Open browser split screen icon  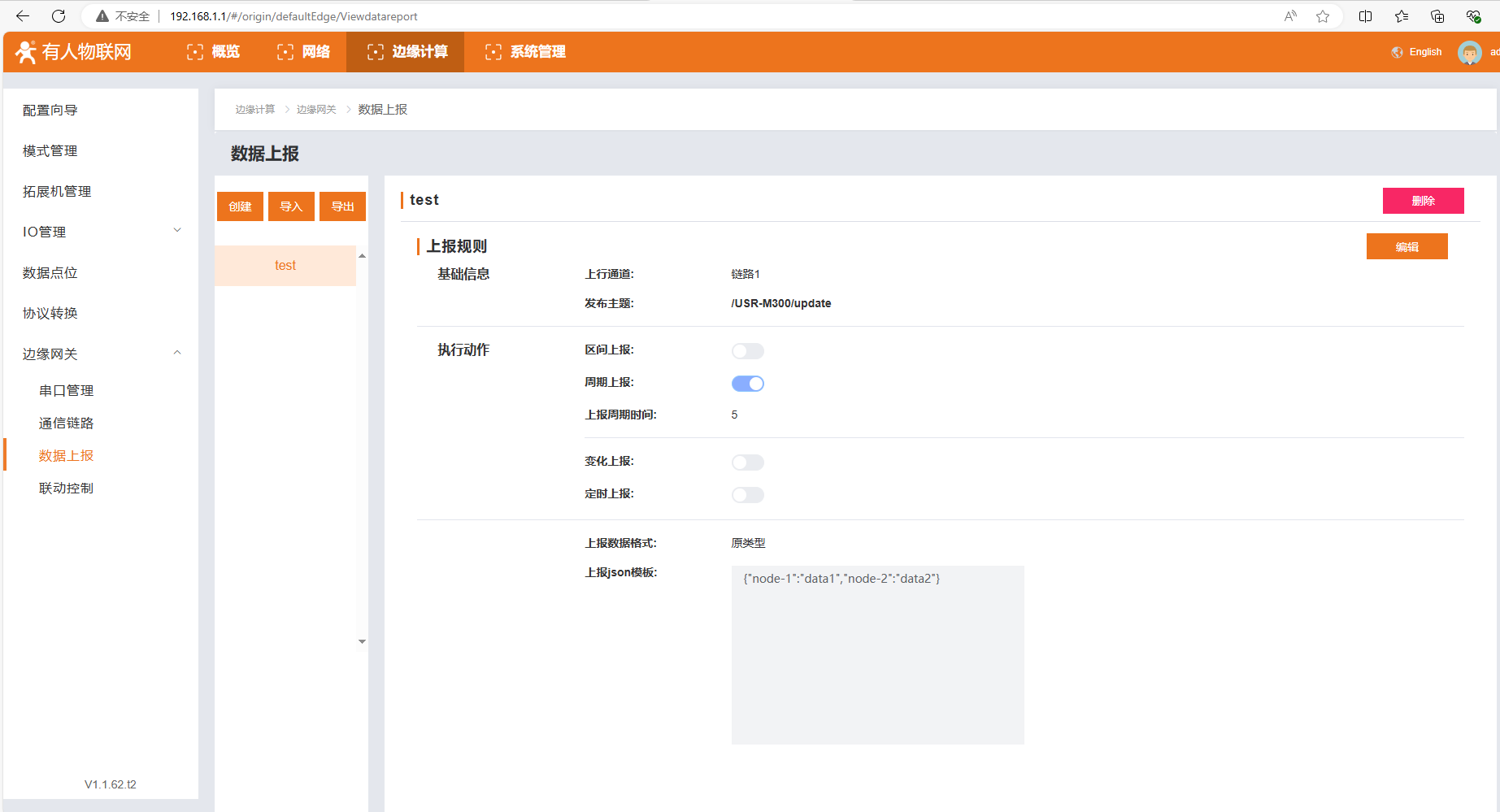pos(1366,16)
